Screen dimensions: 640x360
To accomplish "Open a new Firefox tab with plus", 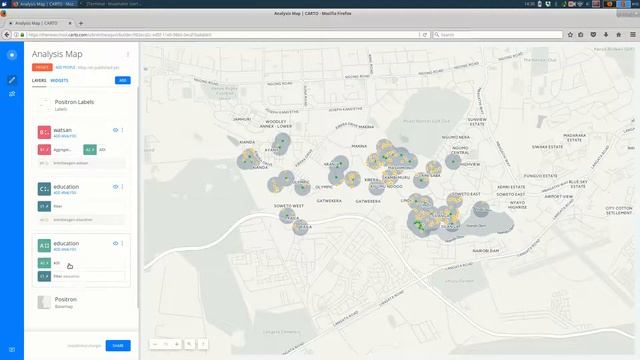I will [81, 23].
